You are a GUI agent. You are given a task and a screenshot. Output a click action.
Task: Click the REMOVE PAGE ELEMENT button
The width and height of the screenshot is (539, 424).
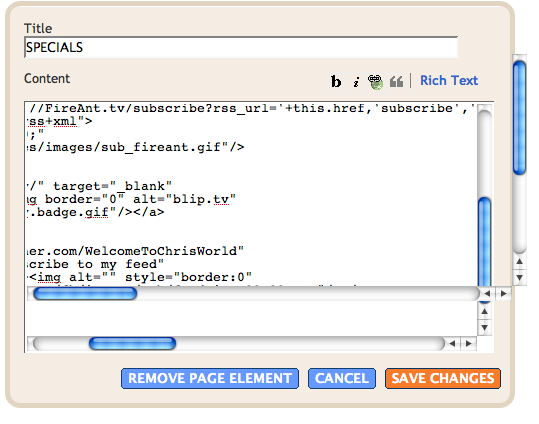pyautogui.click(x=210, y=378)
